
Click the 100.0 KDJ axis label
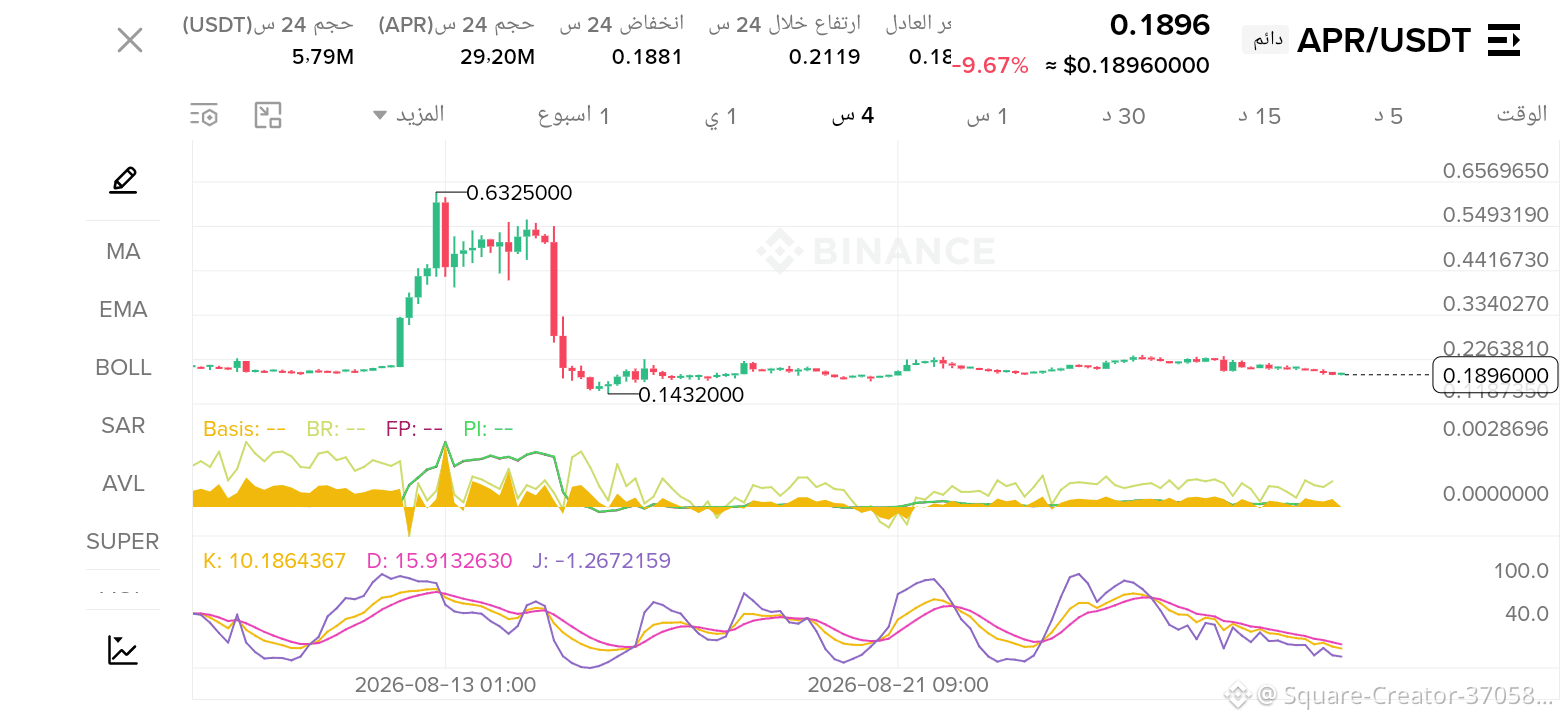click(x=1520, y=571)
